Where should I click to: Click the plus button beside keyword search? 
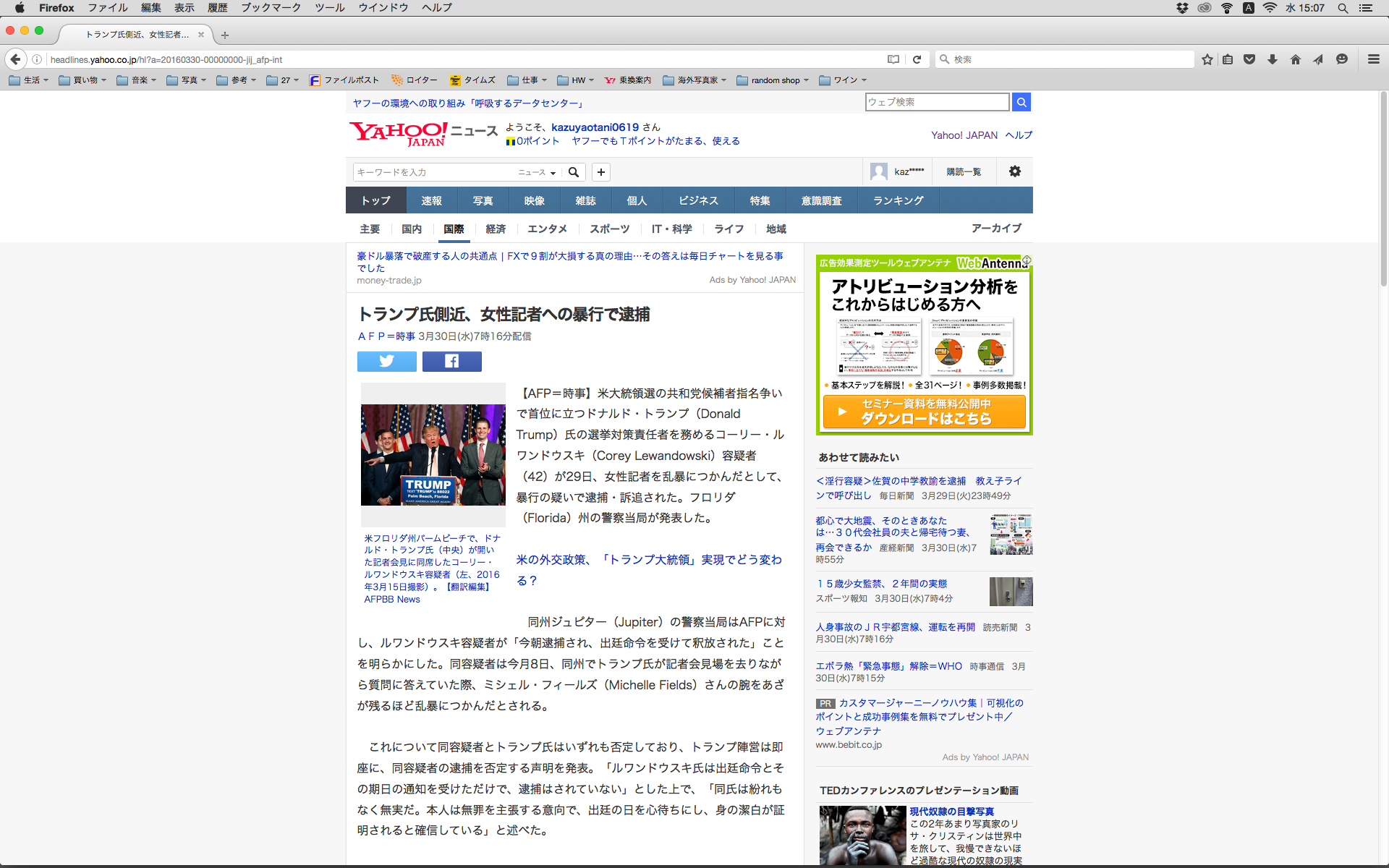[600, 171]
